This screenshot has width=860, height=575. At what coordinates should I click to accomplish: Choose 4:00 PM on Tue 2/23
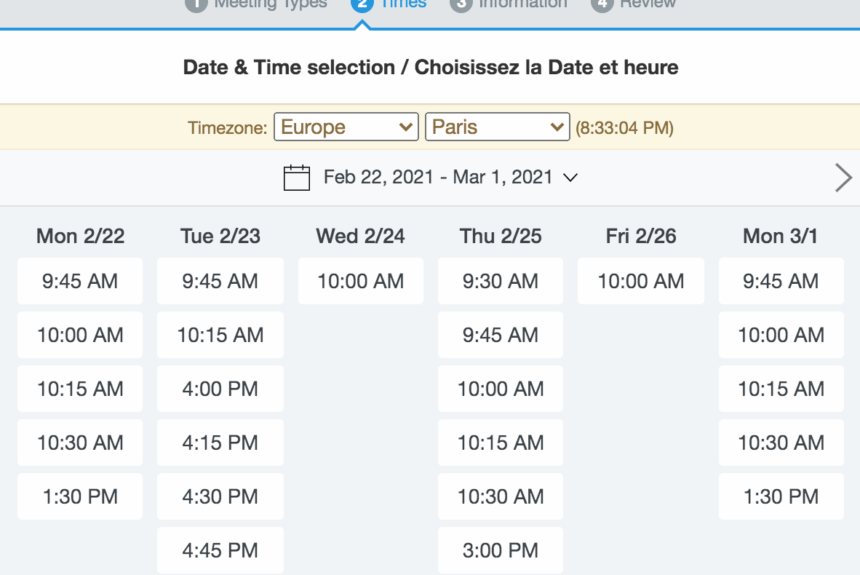[x=220, y=388]
